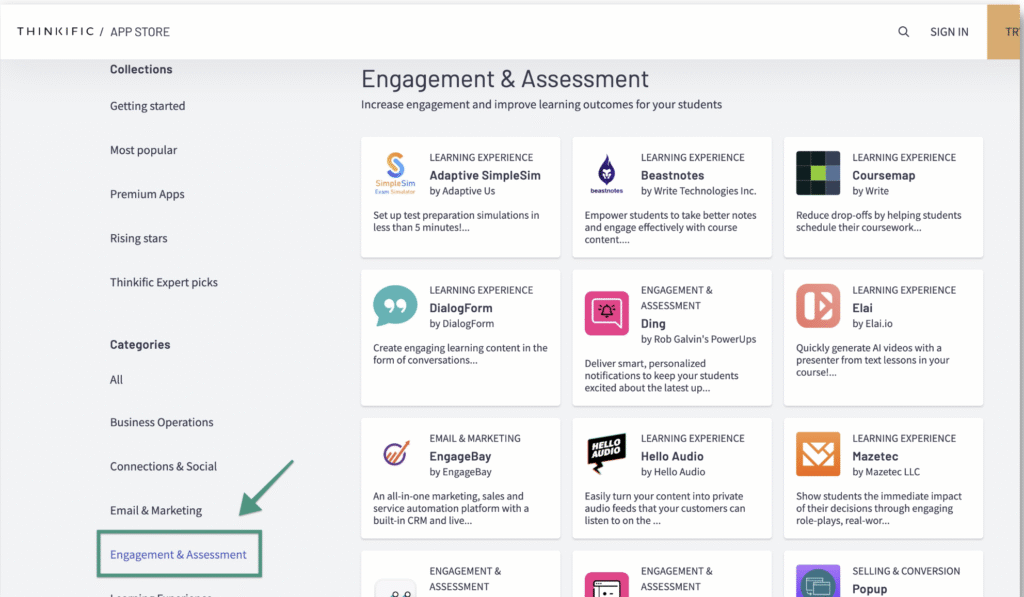The image size is (1024, 597).
Task: Click the DialogForm speech bubble icon
Action: pos(395,306)
